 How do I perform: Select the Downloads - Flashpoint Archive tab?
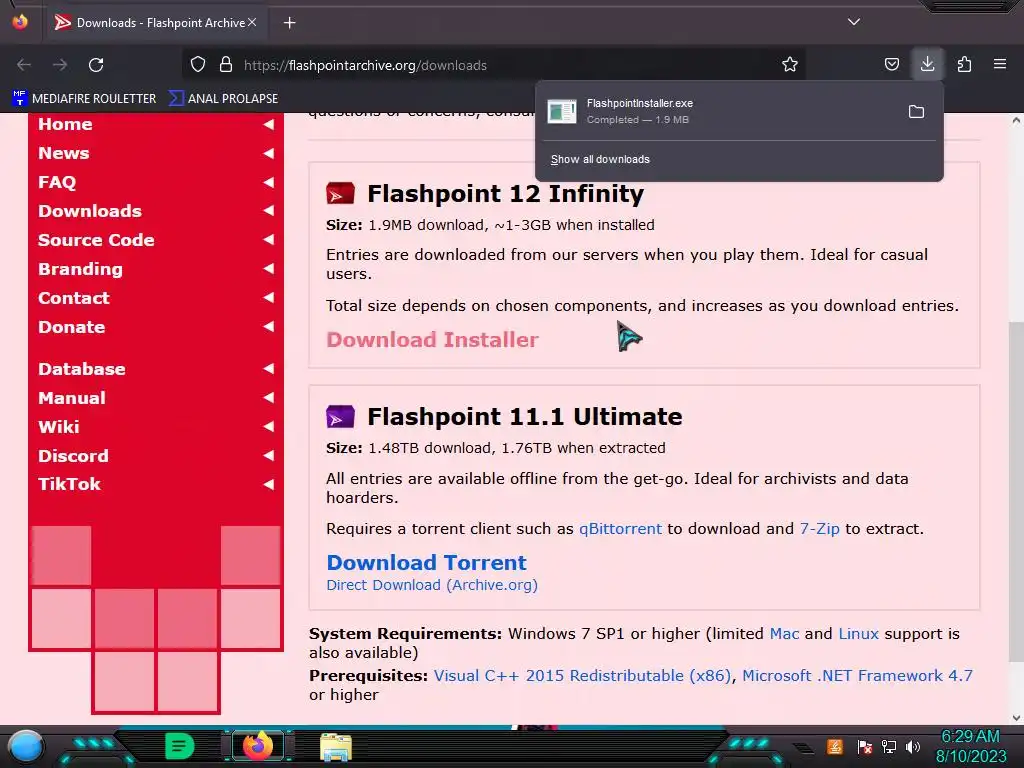click(155, 23)
